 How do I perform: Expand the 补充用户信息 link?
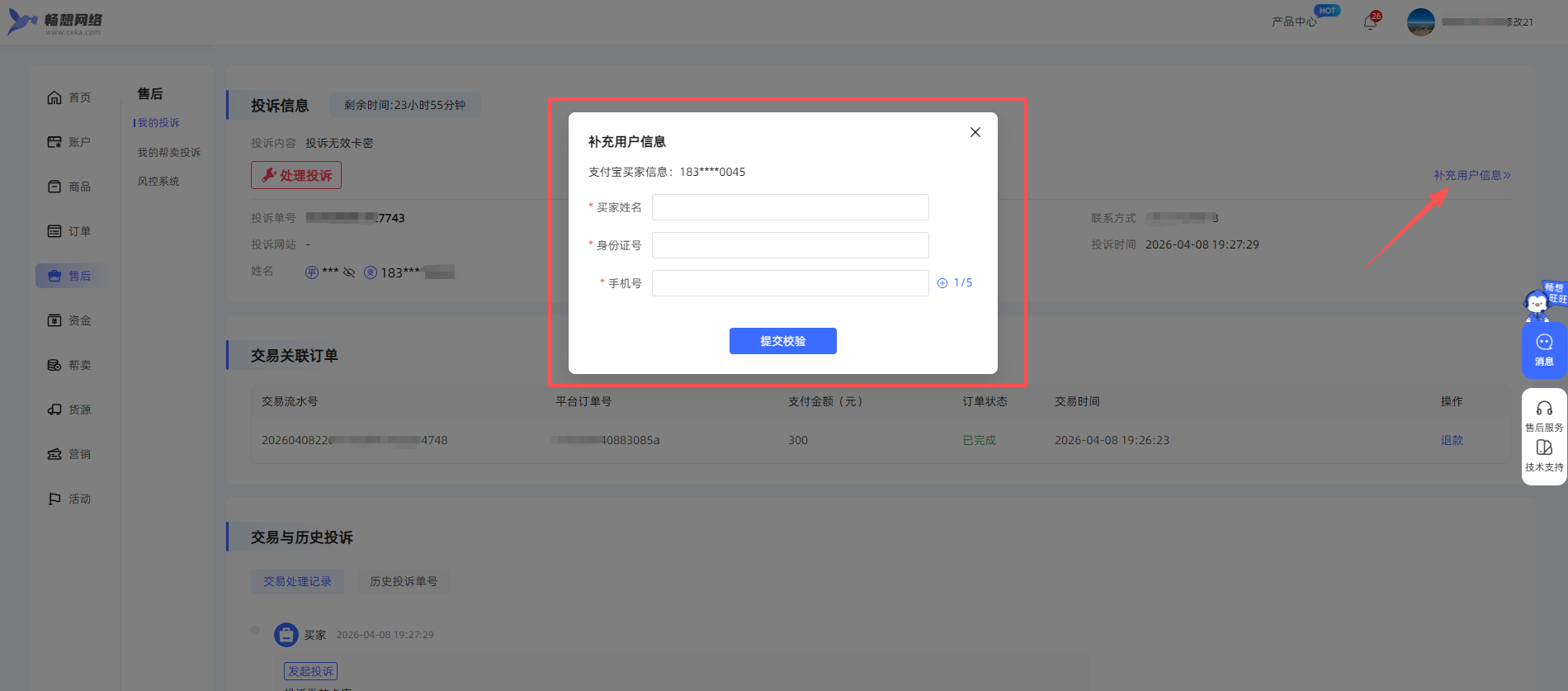point(1471,175)
